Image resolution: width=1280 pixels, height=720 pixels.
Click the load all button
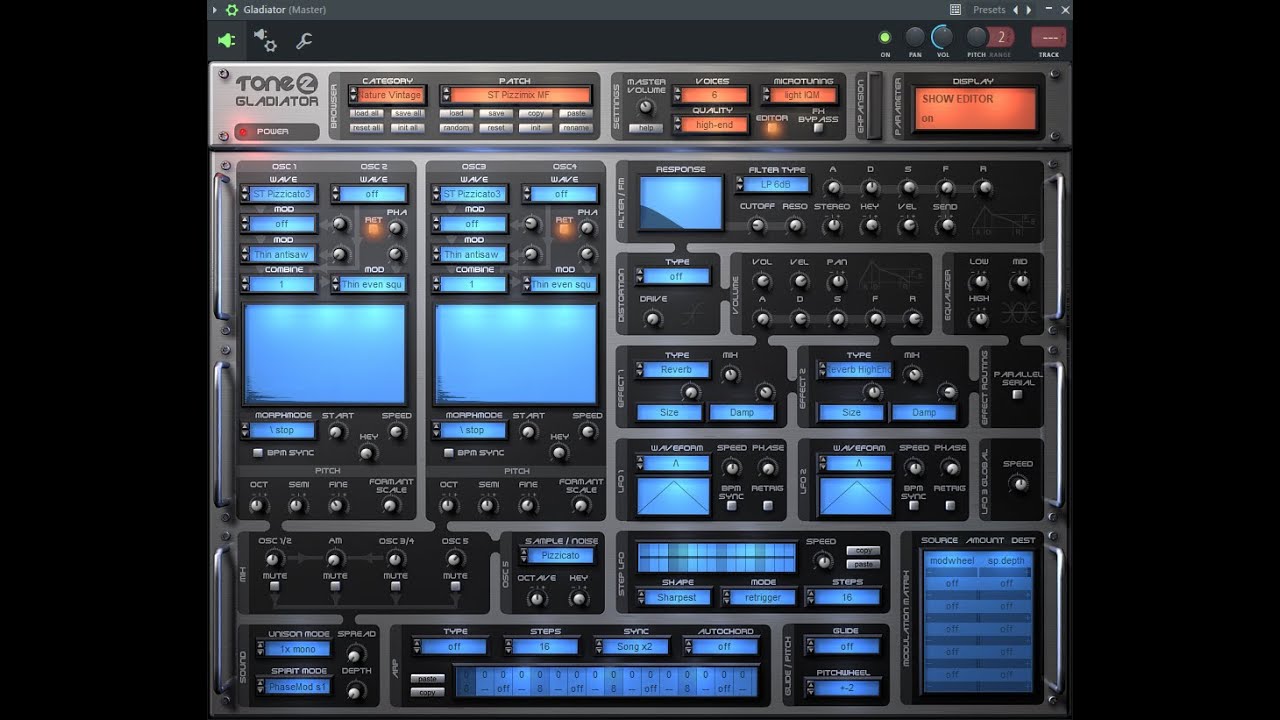(366, 113)
